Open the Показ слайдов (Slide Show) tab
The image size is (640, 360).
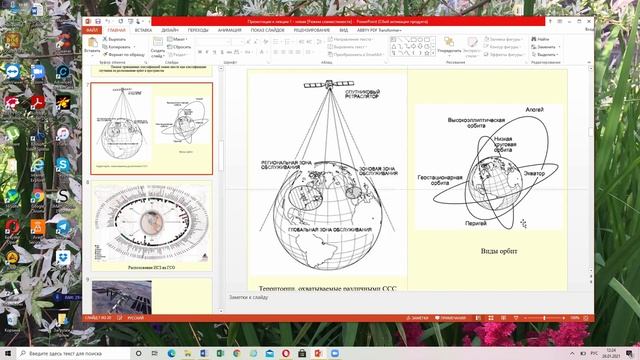[x=268, y=30]
